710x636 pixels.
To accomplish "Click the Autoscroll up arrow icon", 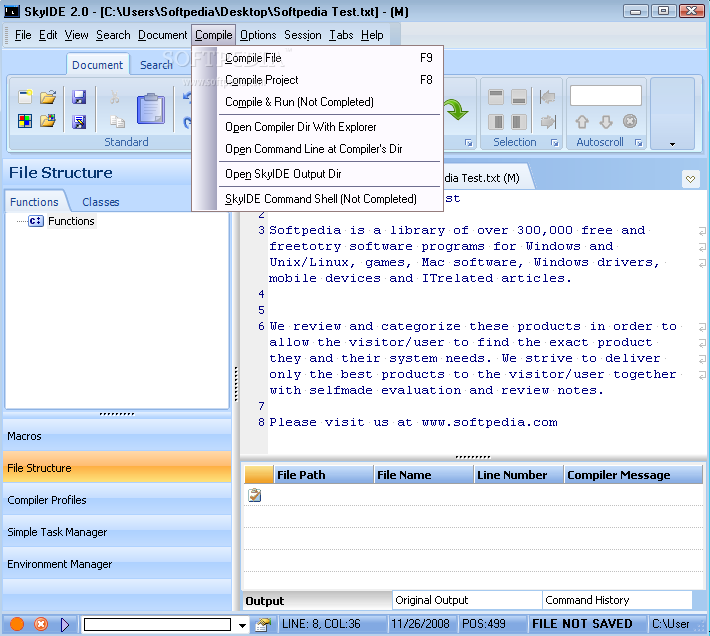I will pyautogui.click(x=582, y=121).
